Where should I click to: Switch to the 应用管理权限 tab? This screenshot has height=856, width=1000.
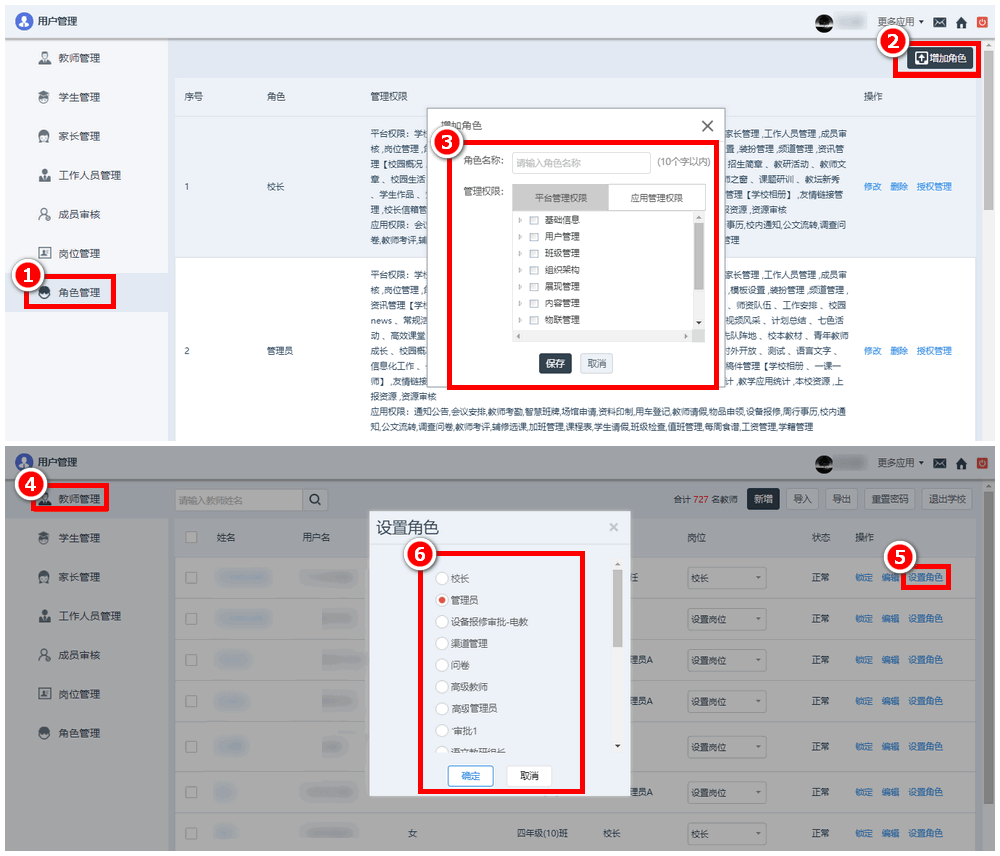pos(657,198)
